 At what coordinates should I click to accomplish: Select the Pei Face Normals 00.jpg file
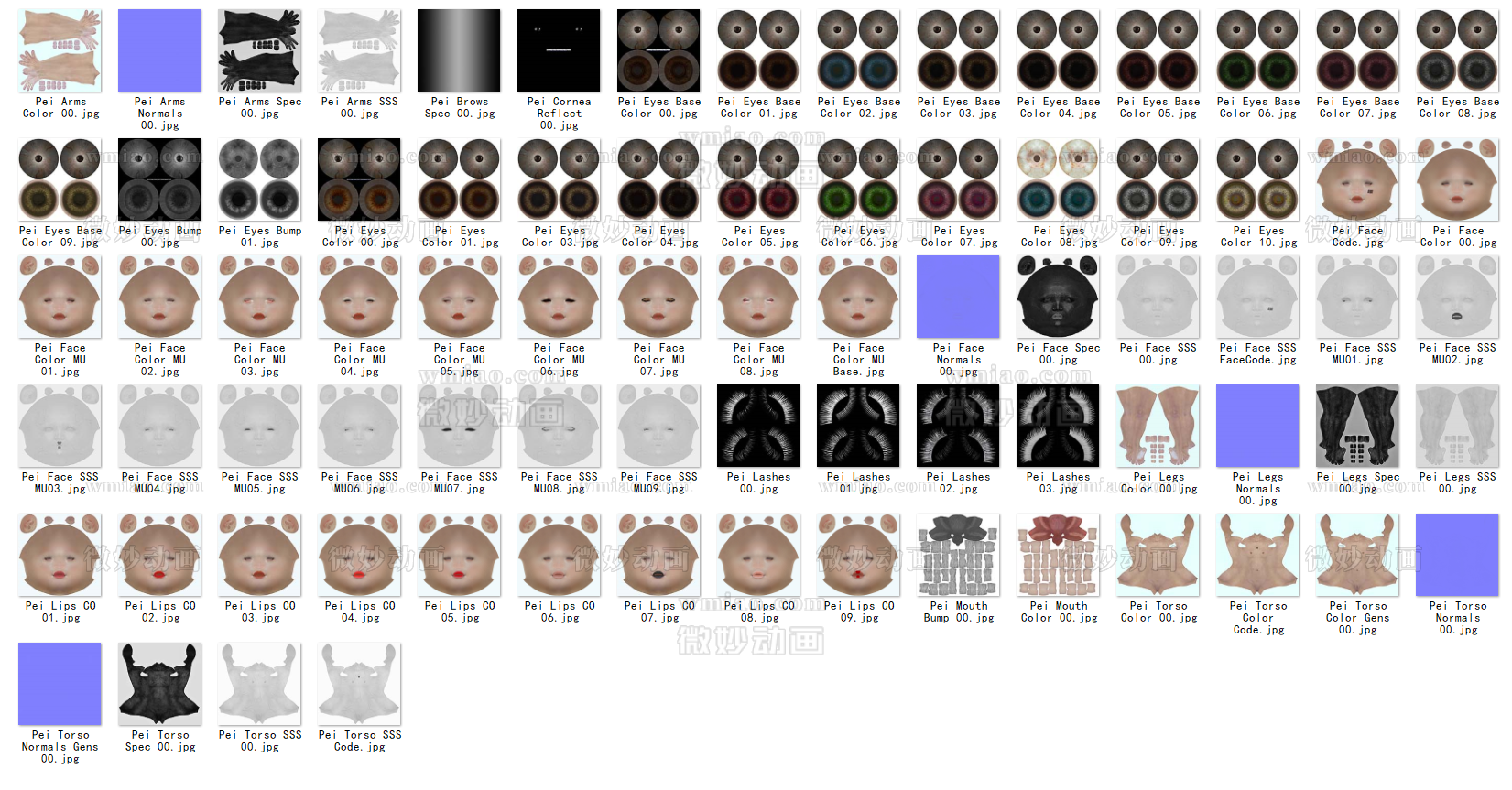[958, 298]
